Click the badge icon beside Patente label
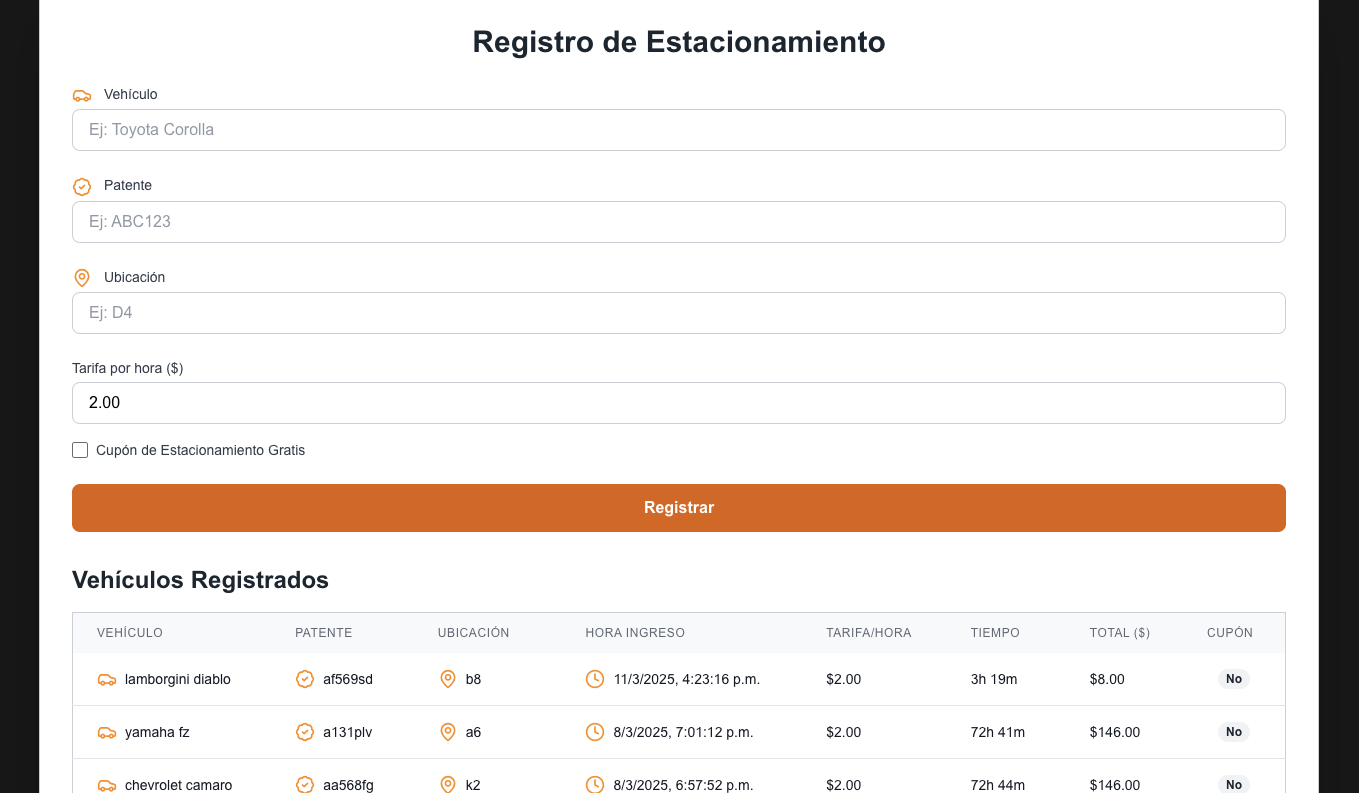The width and height of the screenshot is (1359, 793). tap(82, 186)
